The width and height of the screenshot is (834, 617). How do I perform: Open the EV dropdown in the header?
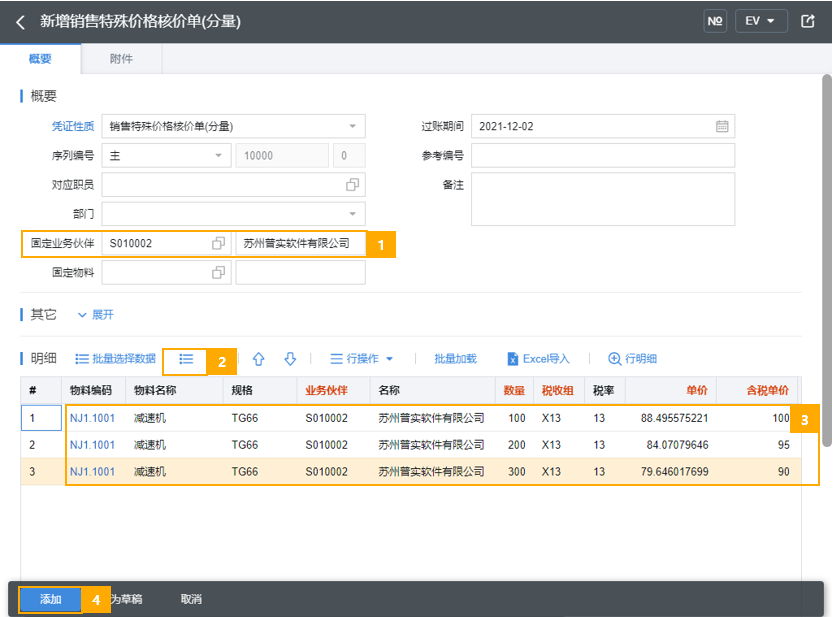[x=761, y=21]
